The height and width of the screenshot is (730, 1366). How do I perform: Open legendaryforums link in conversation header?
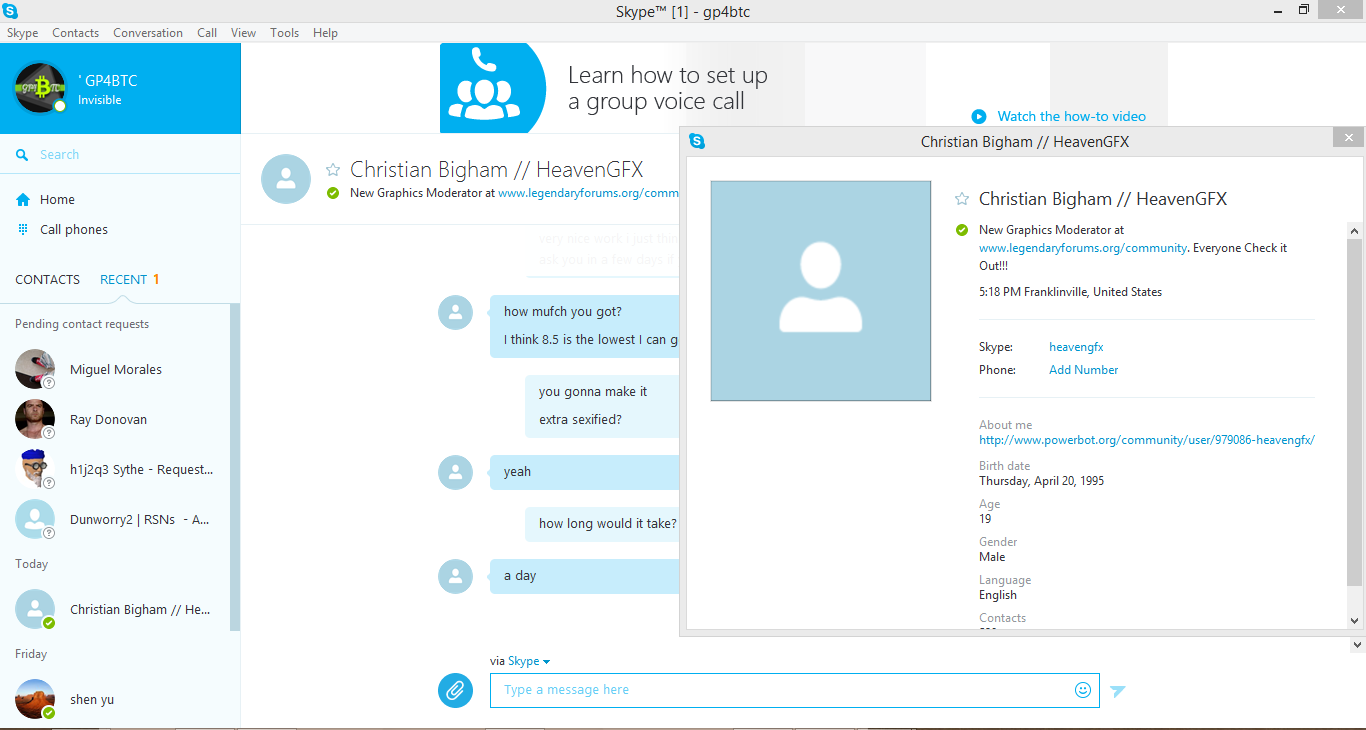click(588, 193)
